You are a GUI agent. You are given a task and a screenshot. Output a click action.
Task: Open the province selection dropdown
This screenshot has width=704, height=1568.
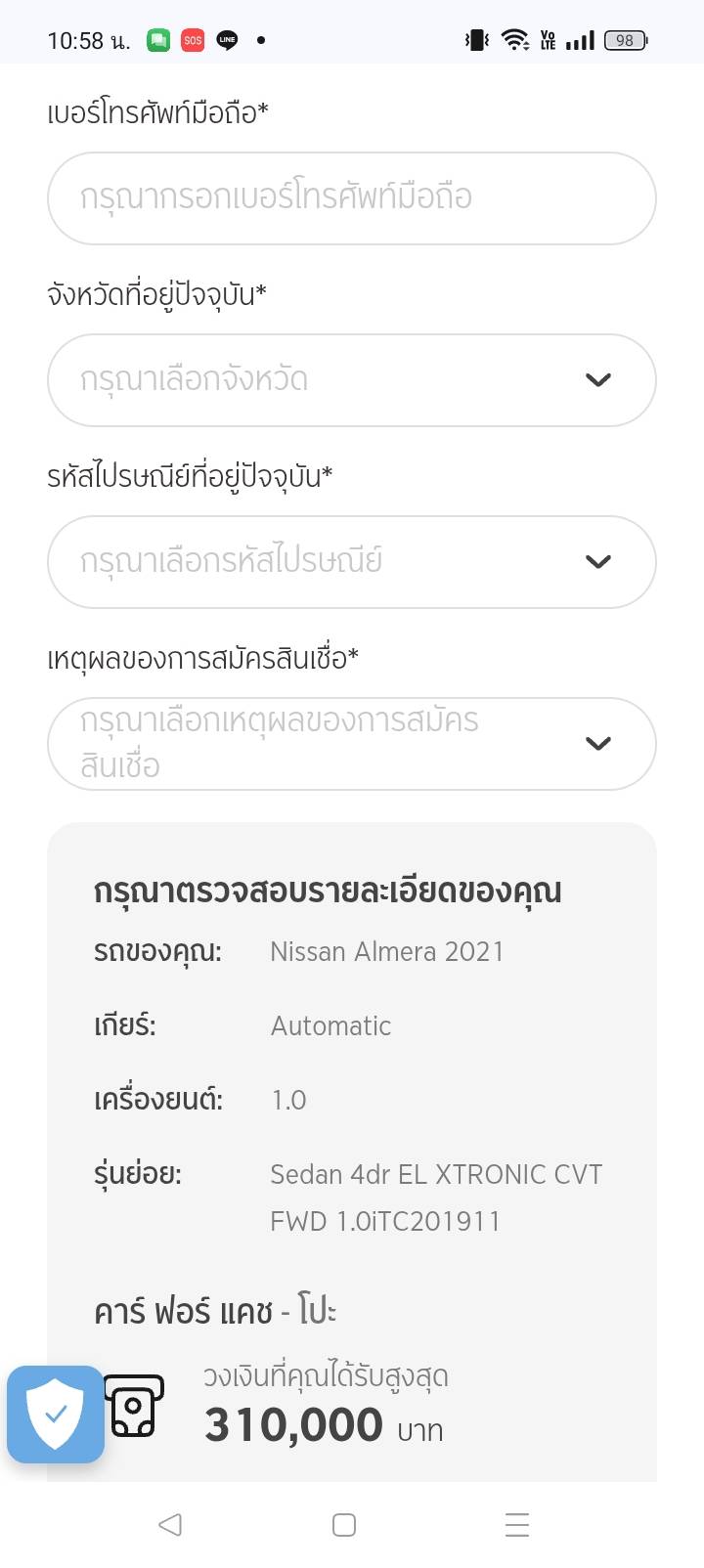pyautogui.click(x=351, y=380)
